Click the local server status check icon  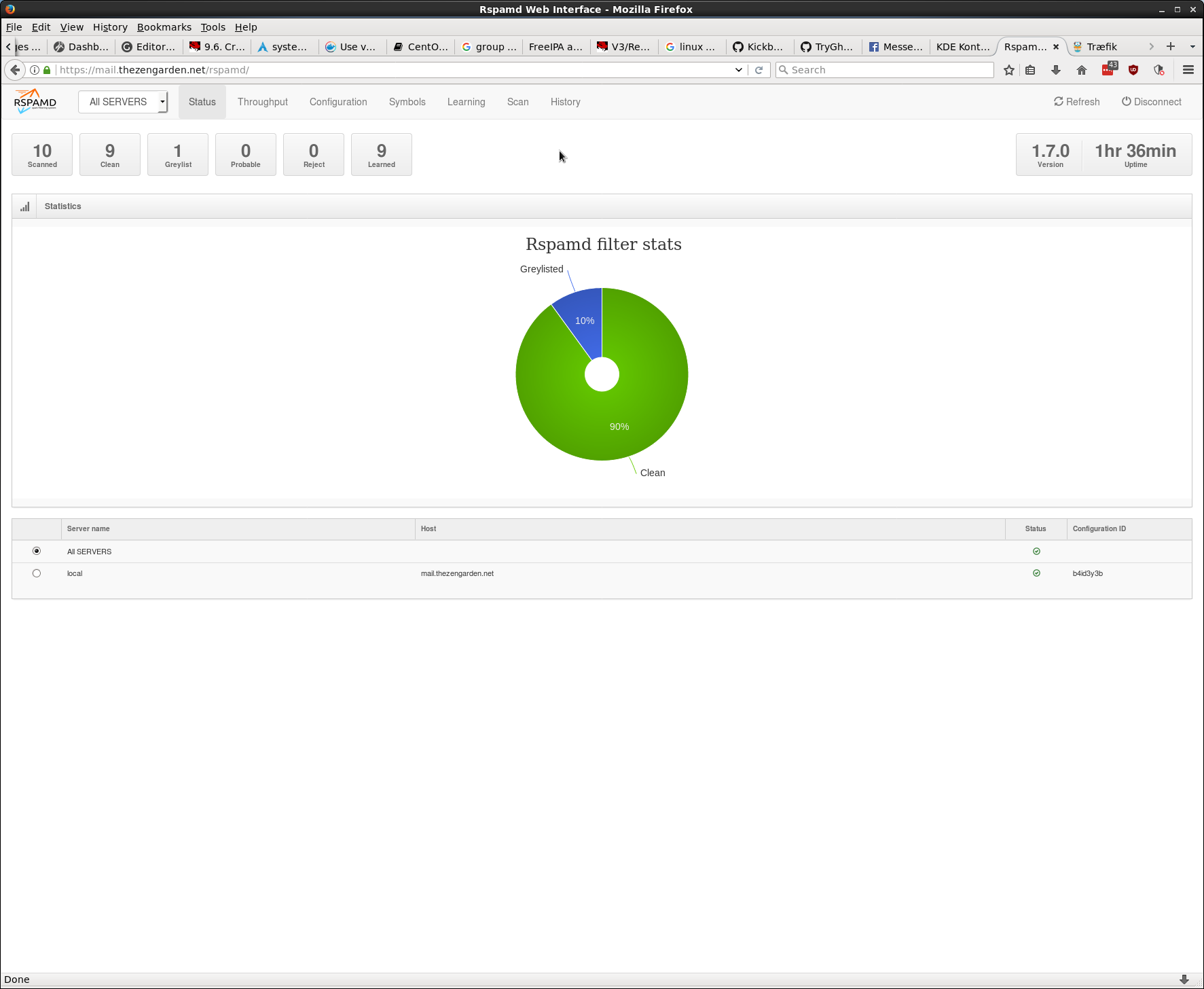pos(1036,573)
